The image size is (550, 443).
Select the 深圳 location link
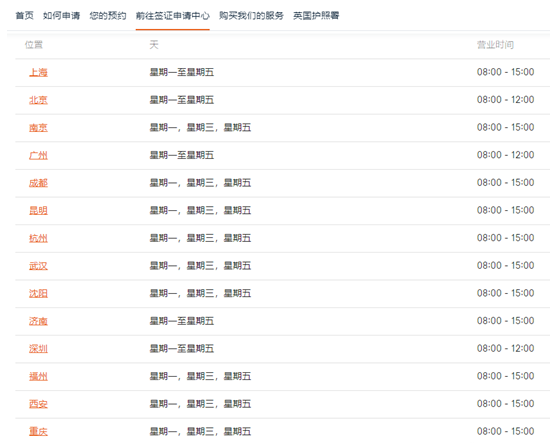tap(38, 349)
